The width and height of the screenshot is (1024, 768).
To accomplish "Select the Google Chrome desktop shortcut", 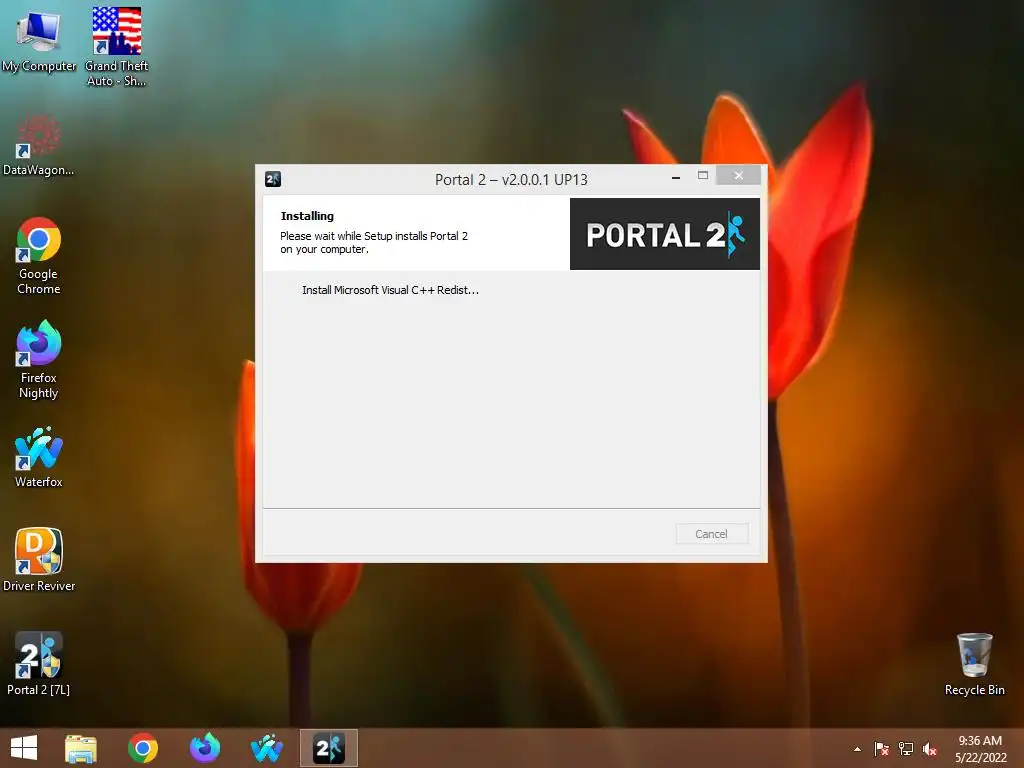I will pyautogui.click(x=39, y=256).
